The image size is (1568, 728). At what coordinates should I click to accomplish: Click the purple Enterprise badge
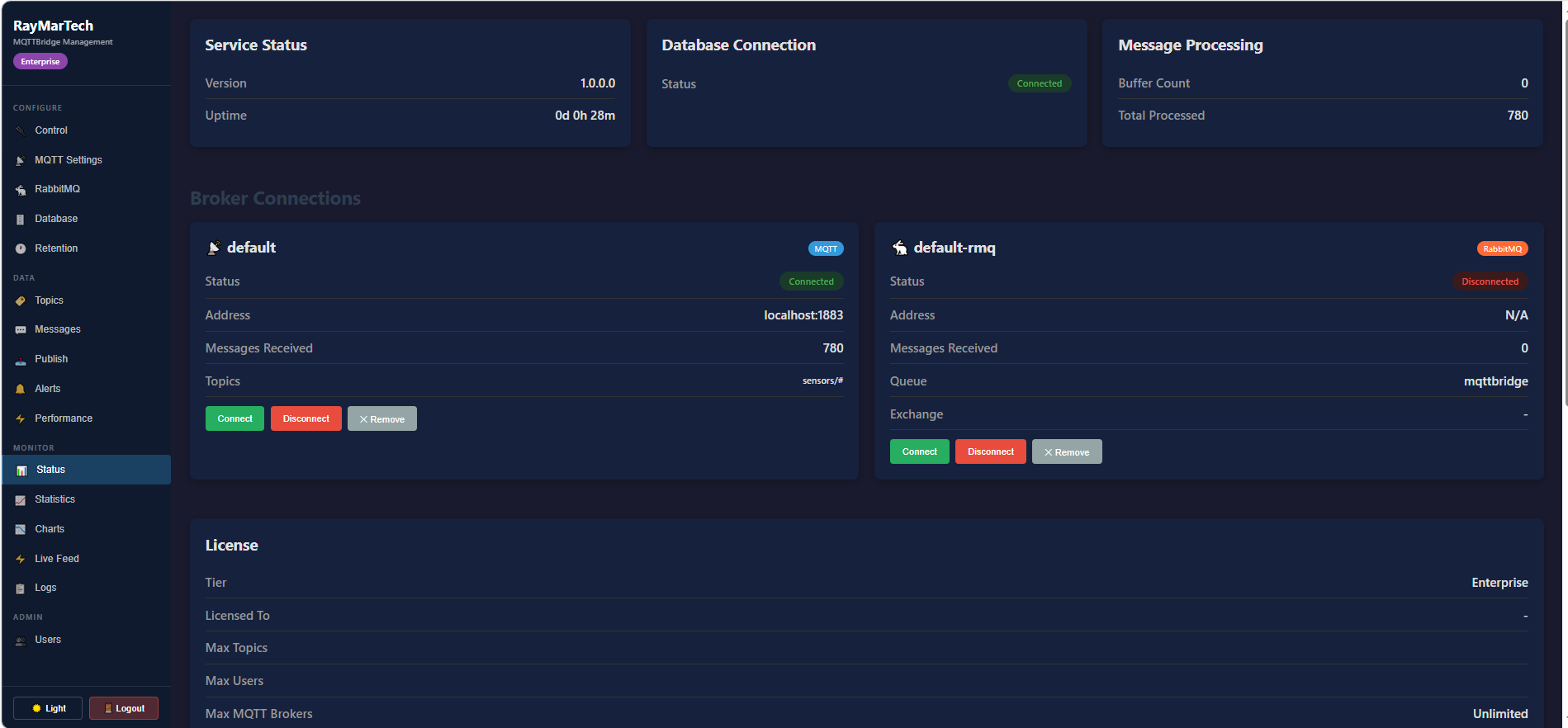(x=40, y=61)
